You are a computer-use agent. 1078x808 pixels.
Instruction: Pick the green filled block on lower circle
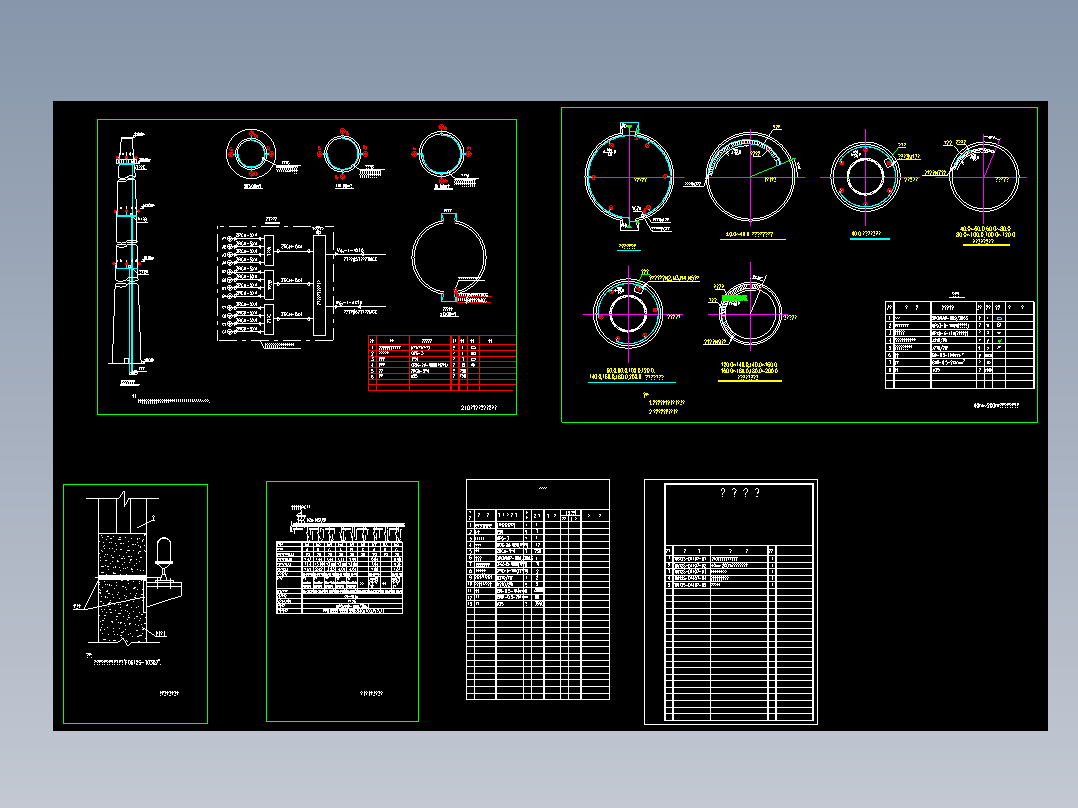[x=734, y=298]
